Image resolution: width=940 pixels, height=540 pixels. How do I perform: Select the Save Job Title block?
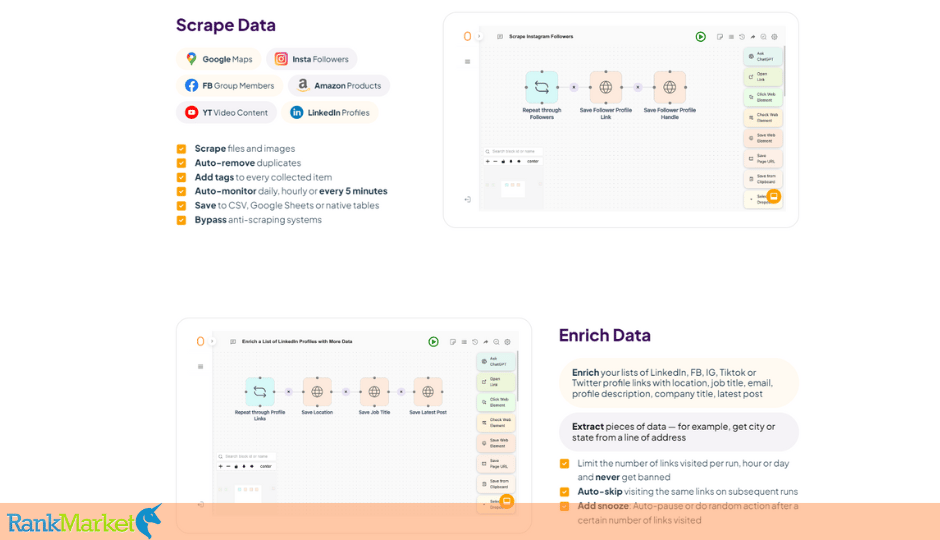[374, 391]
